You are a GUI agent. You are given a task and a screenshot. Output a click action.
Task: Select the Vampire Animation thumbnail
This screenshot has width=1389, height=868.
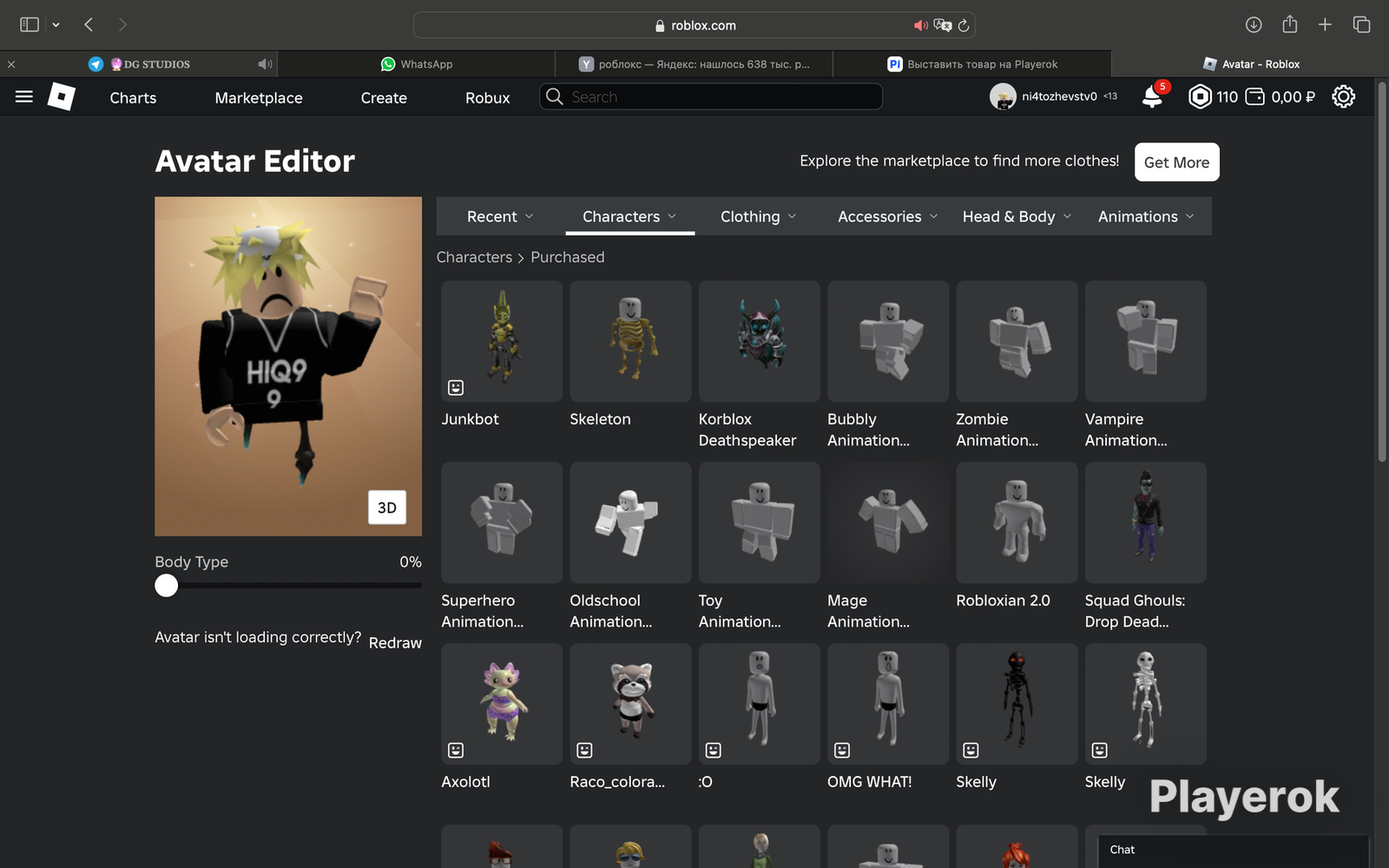click(x=1146, y=341)
